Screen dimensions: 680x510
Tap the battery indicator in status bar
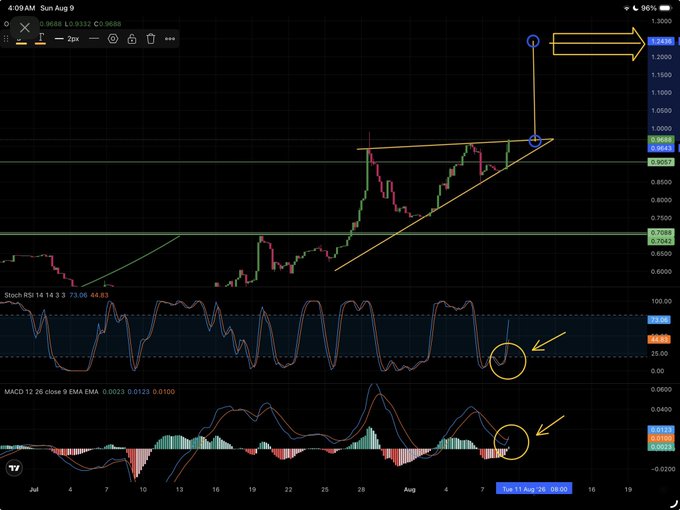[x=664, y=8]
